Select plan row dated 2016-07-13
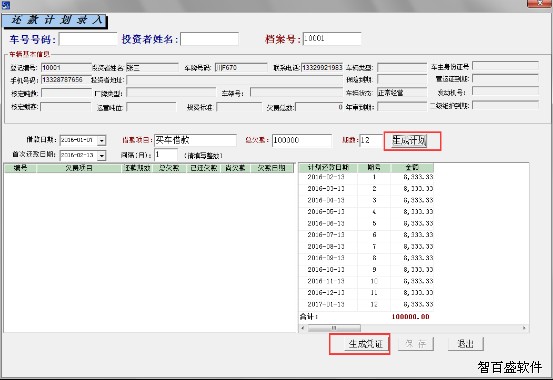The height and width of the screenshot is (380, 553). click(366, 235)
